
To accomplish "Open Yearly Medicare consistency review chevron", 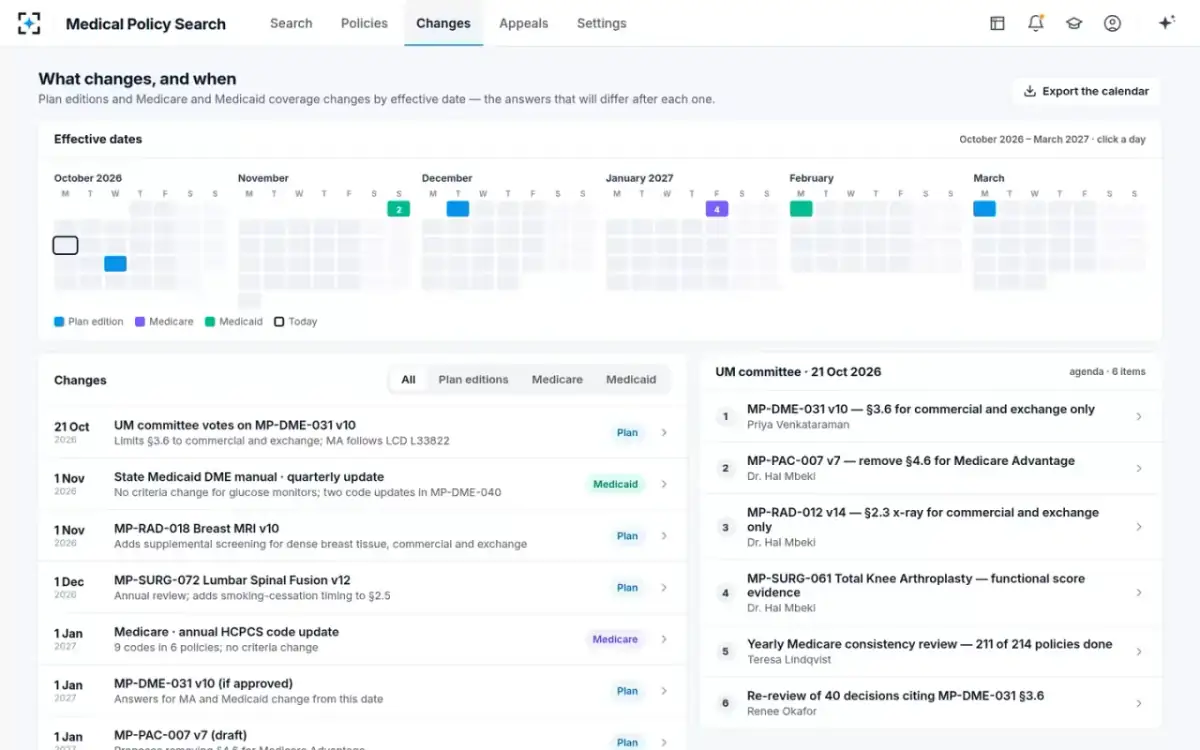I will (x=1139, y=651).
